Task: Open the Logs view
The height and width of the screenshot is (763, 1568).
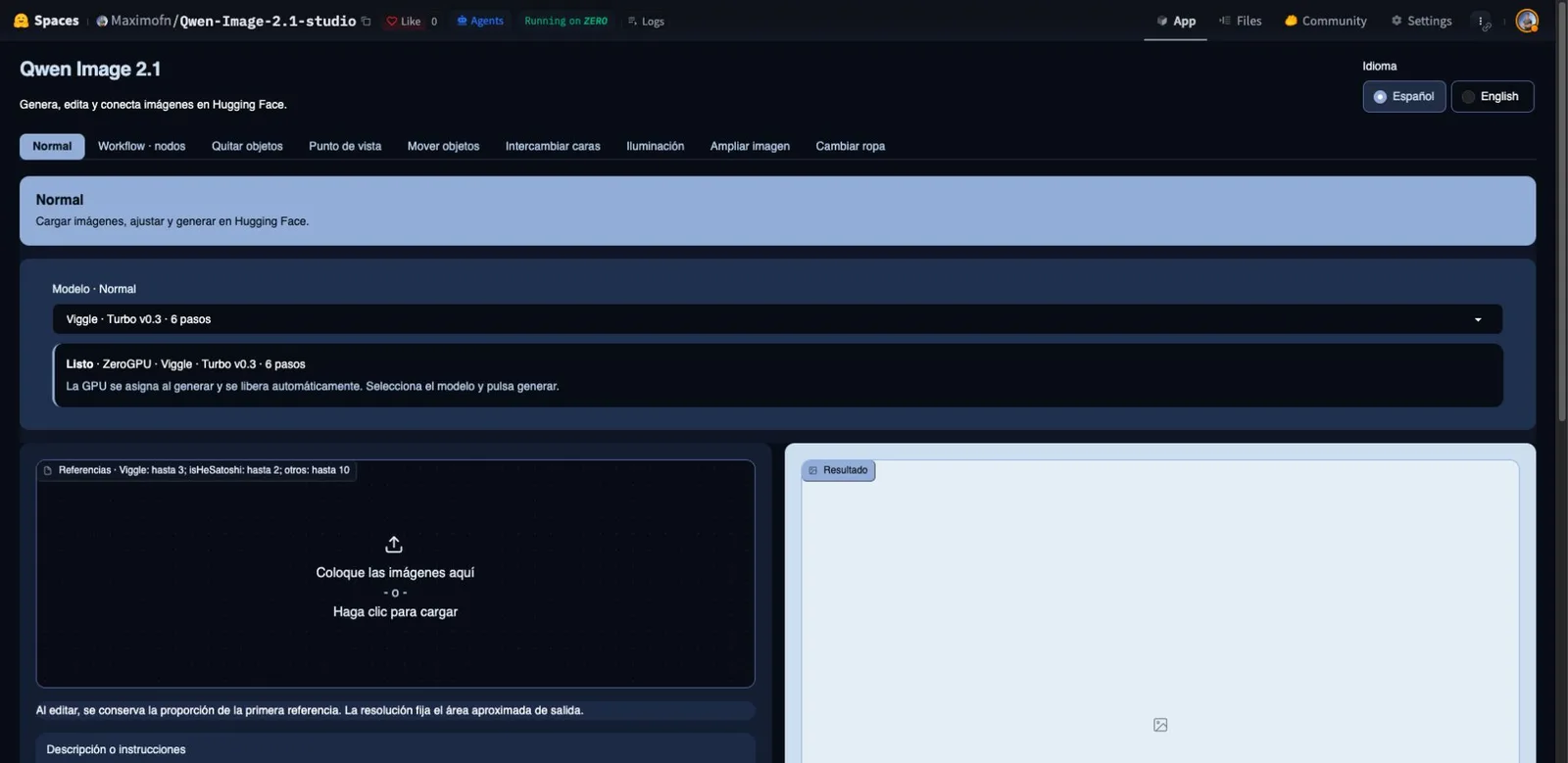Action: (646, 22)
